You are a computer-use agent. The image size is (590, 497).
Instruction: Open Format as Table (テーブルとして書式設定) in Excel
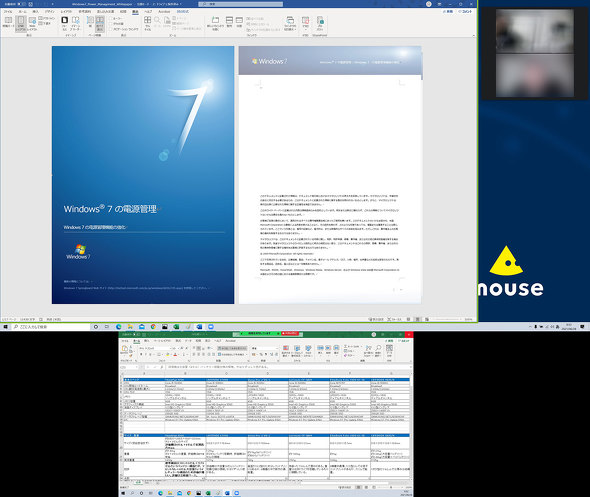point(297,351)
